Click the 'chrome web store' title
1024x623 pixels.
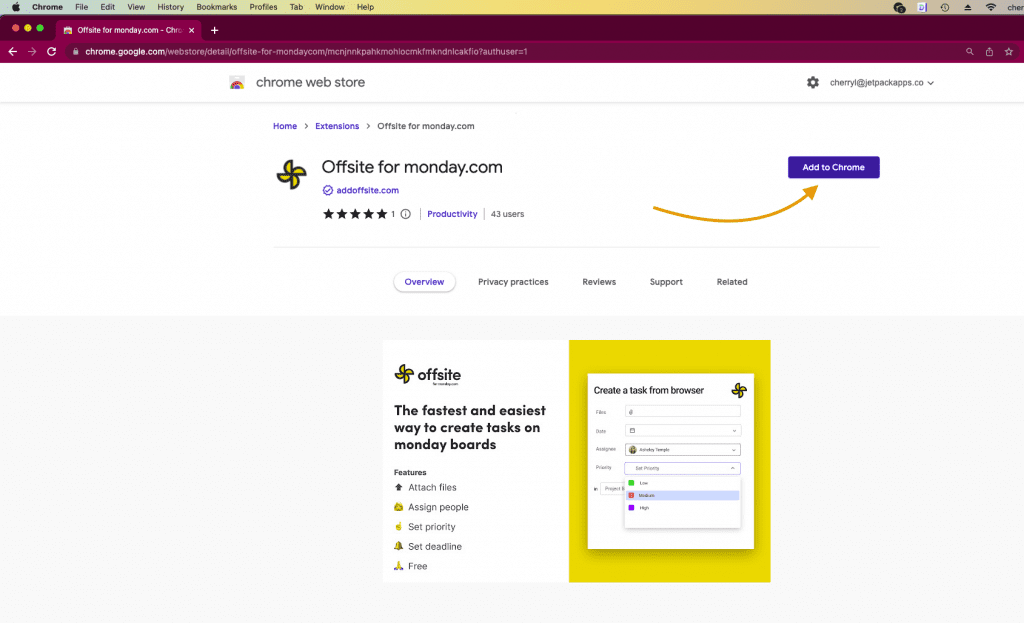(x=310, y=82)
